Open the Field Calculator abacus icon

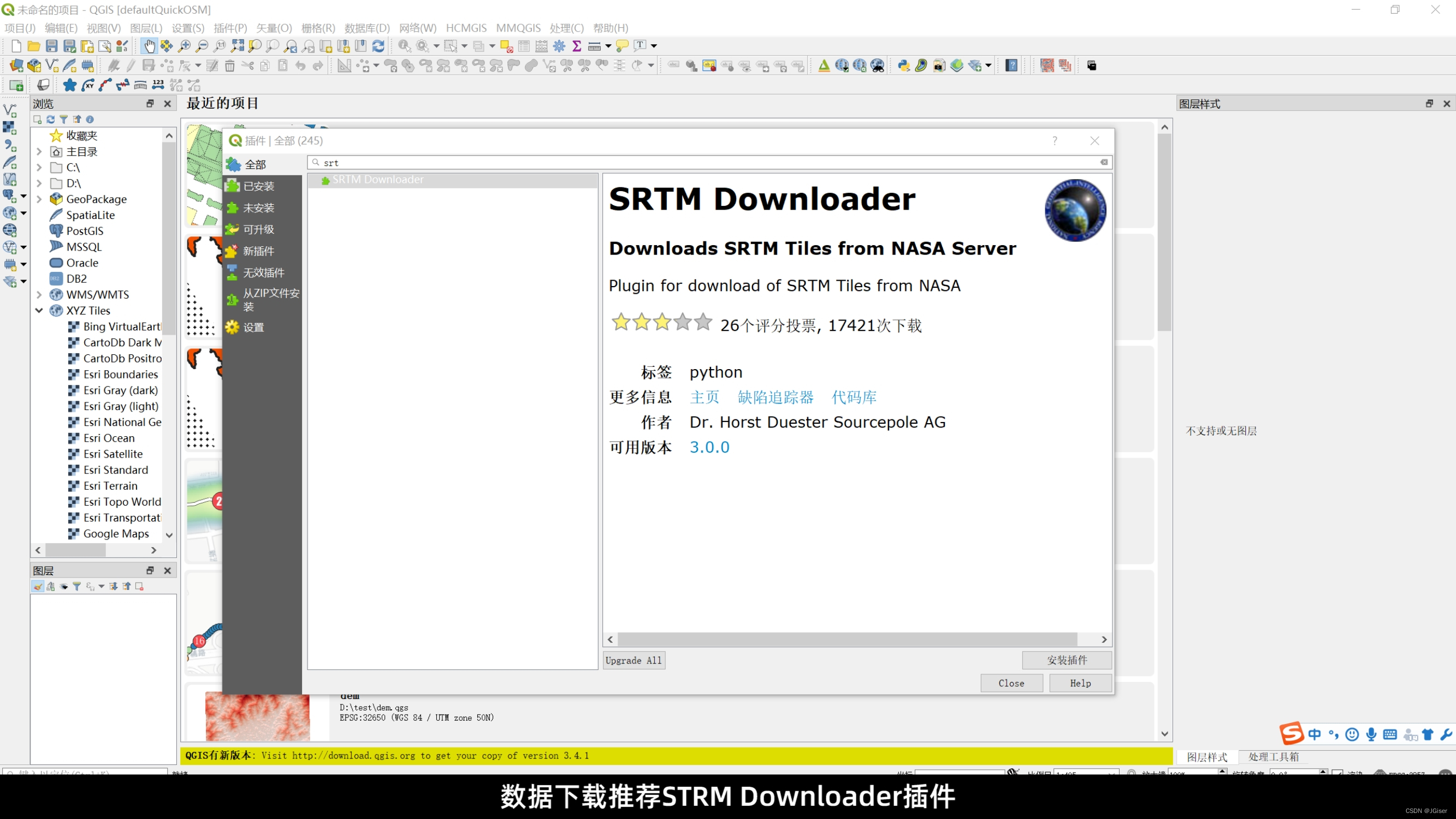click(541, 46)
